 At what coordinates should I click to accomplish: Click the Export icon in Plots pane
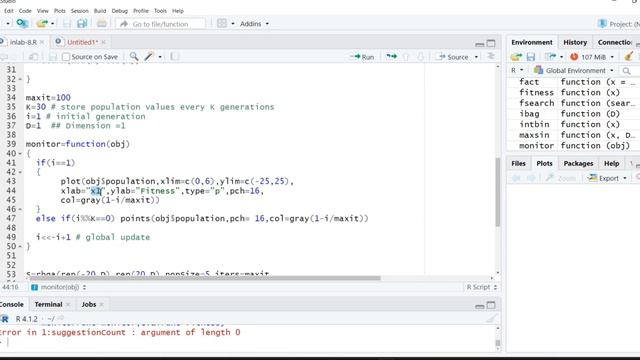pos(593,178)
